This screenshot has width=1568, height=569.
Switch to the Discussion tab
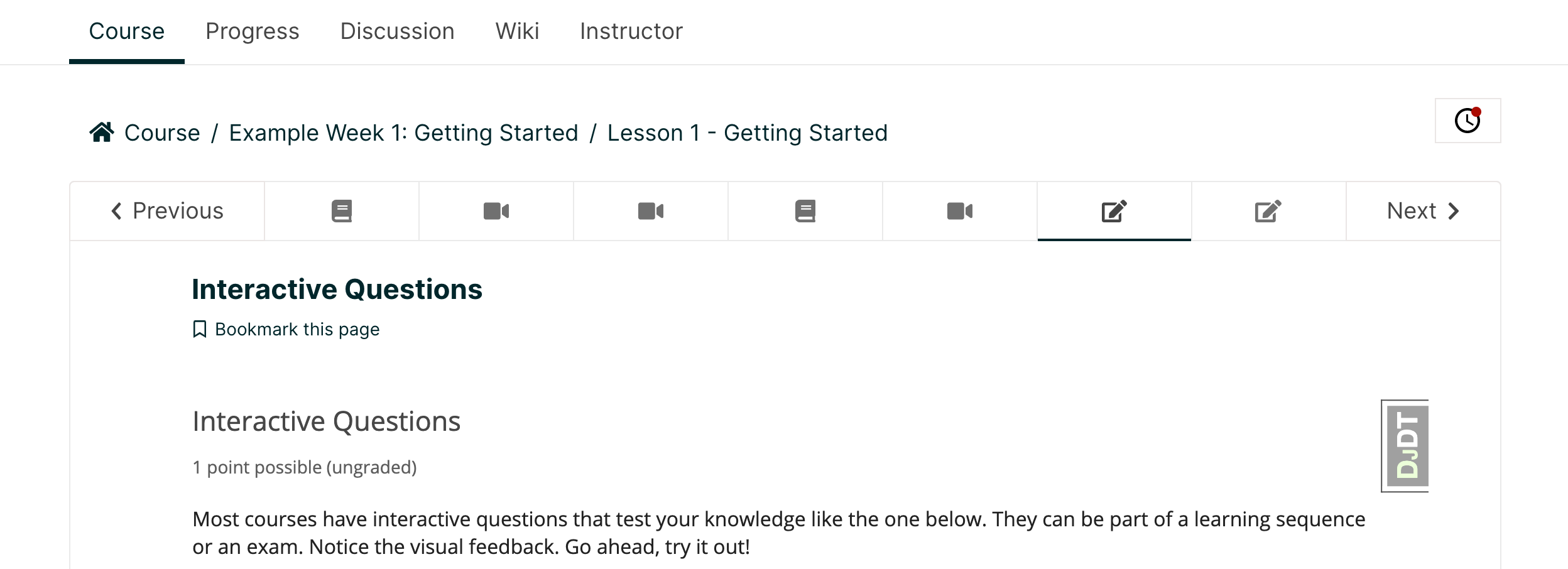[x=398, y=31]
